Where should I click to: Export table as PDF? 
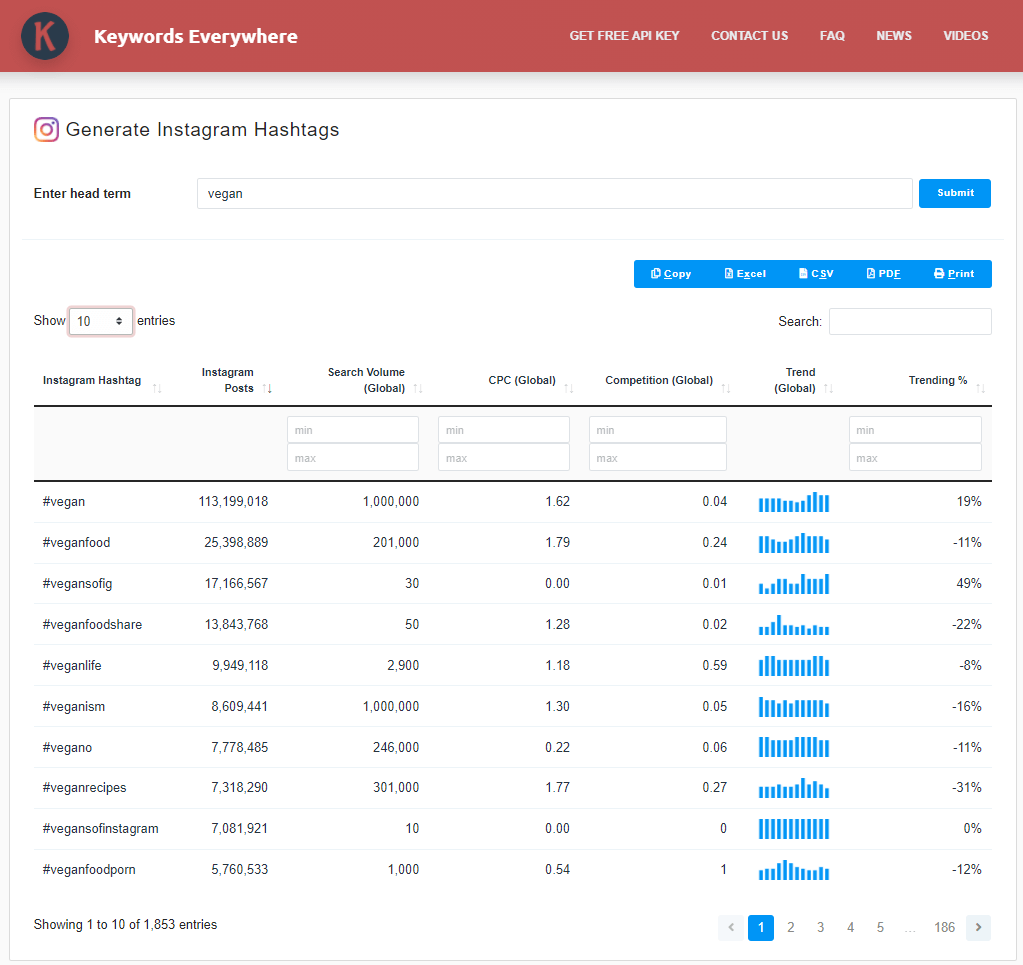click(x=883, y=274)
